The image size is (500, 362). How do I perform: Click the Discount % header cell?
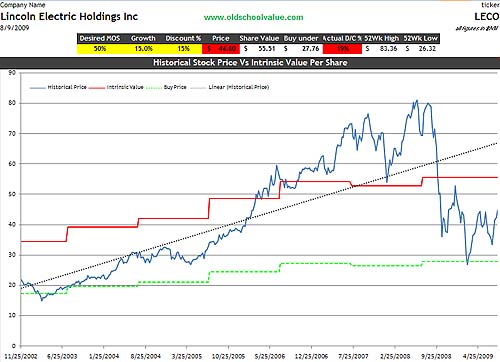click(x=183, y=38)
